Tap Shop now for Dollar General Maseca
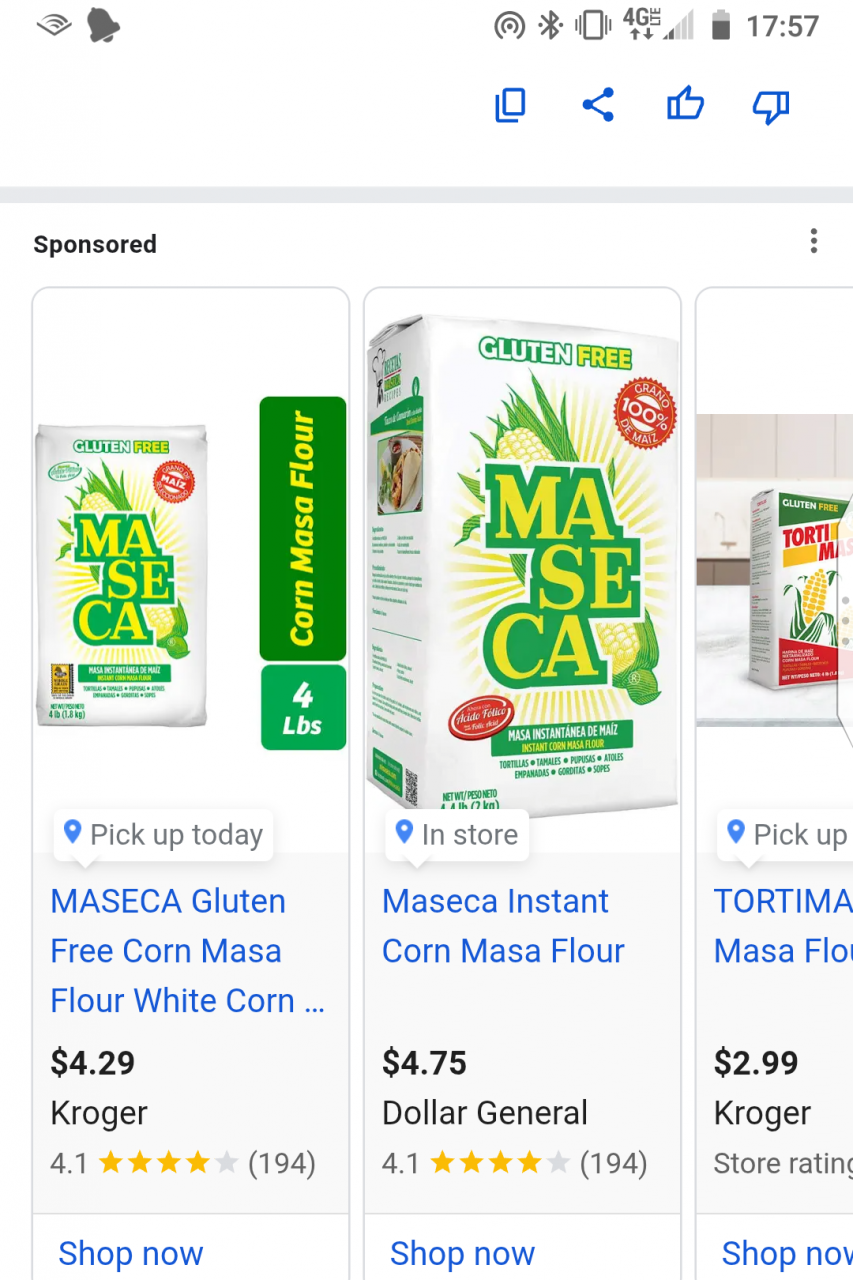 point(462,1253)
